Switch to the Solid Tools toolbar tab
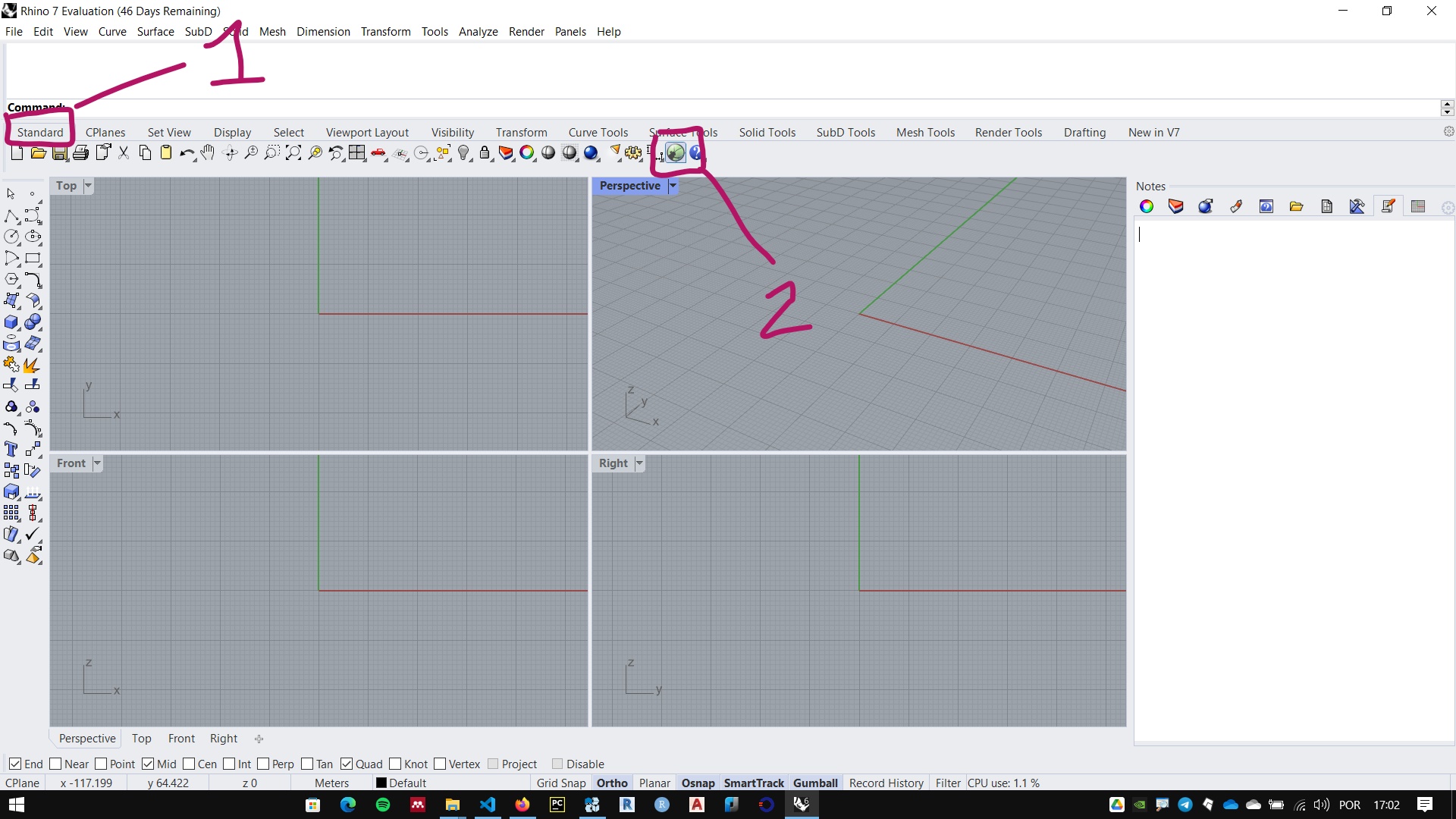The image size is (1456, 819). [x=767, y=132]
